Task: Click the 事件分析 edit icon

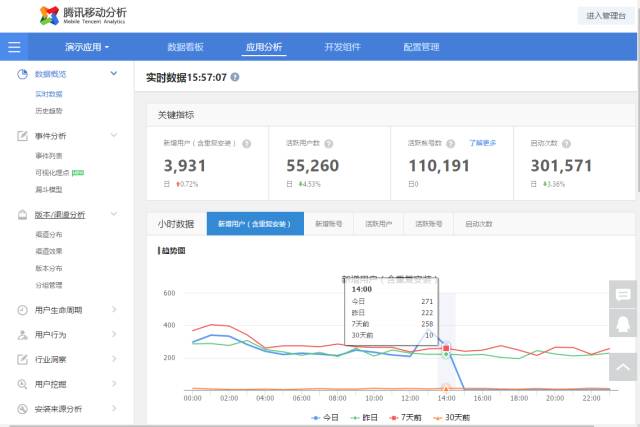Action: click(x=22, y=136)
